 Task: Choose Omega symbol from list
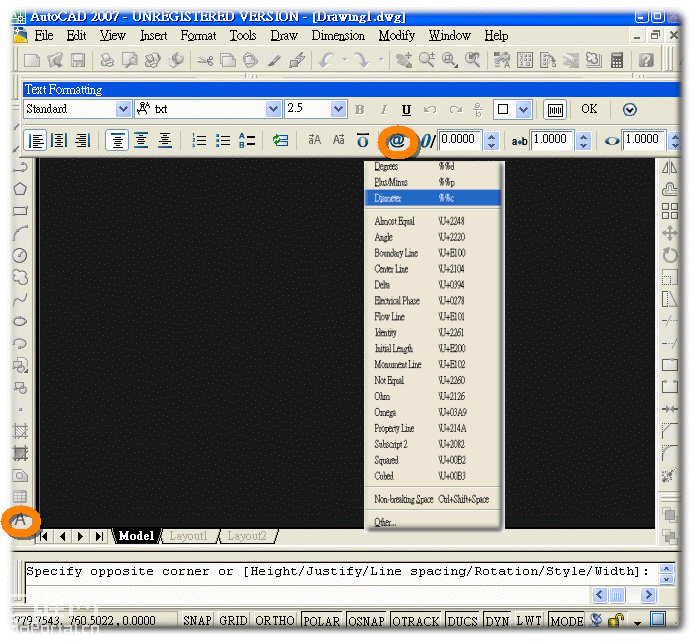[433, 413]
